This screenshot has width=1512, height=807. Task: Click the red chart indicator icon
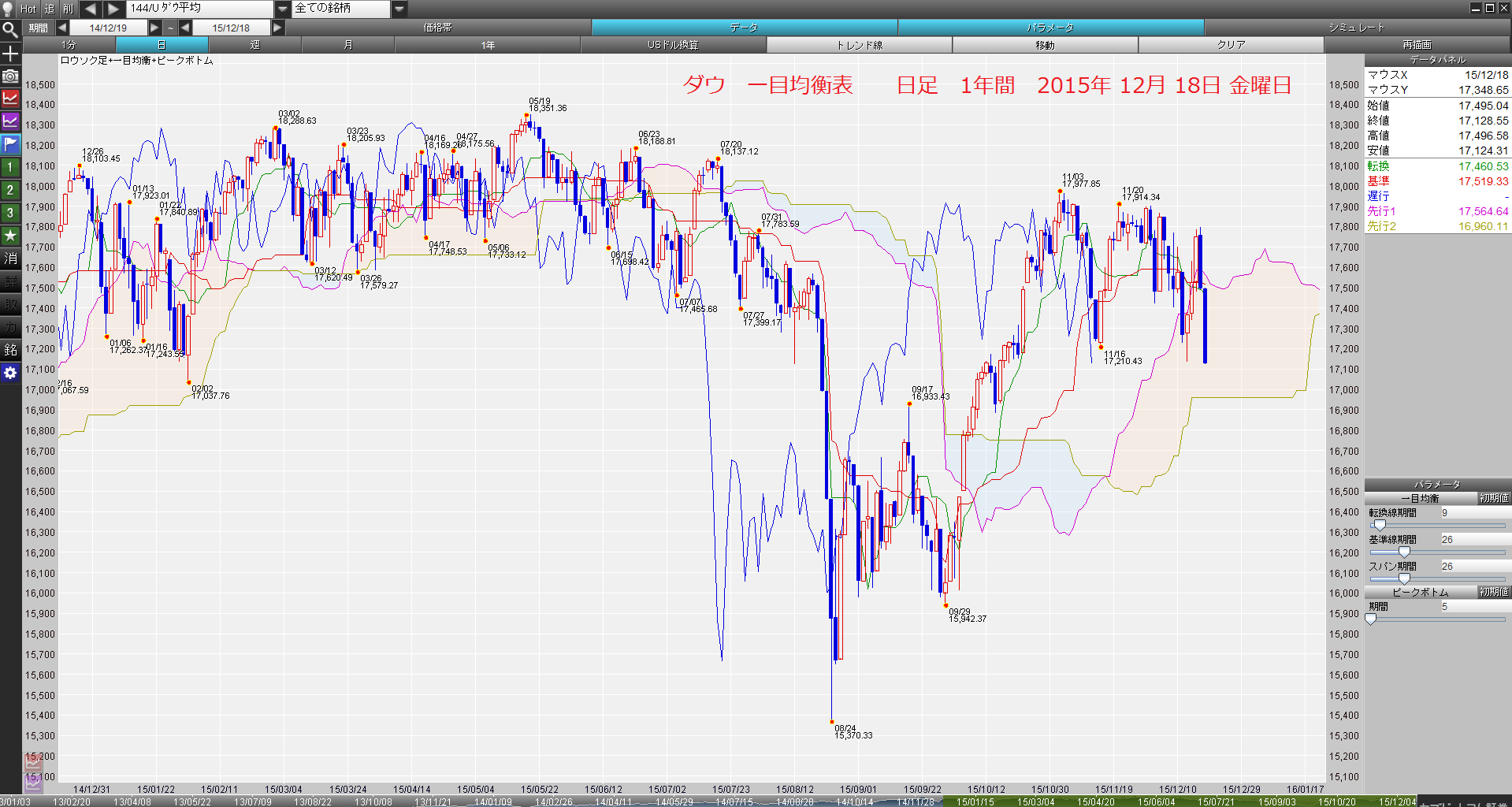click(x=9, y=99)
